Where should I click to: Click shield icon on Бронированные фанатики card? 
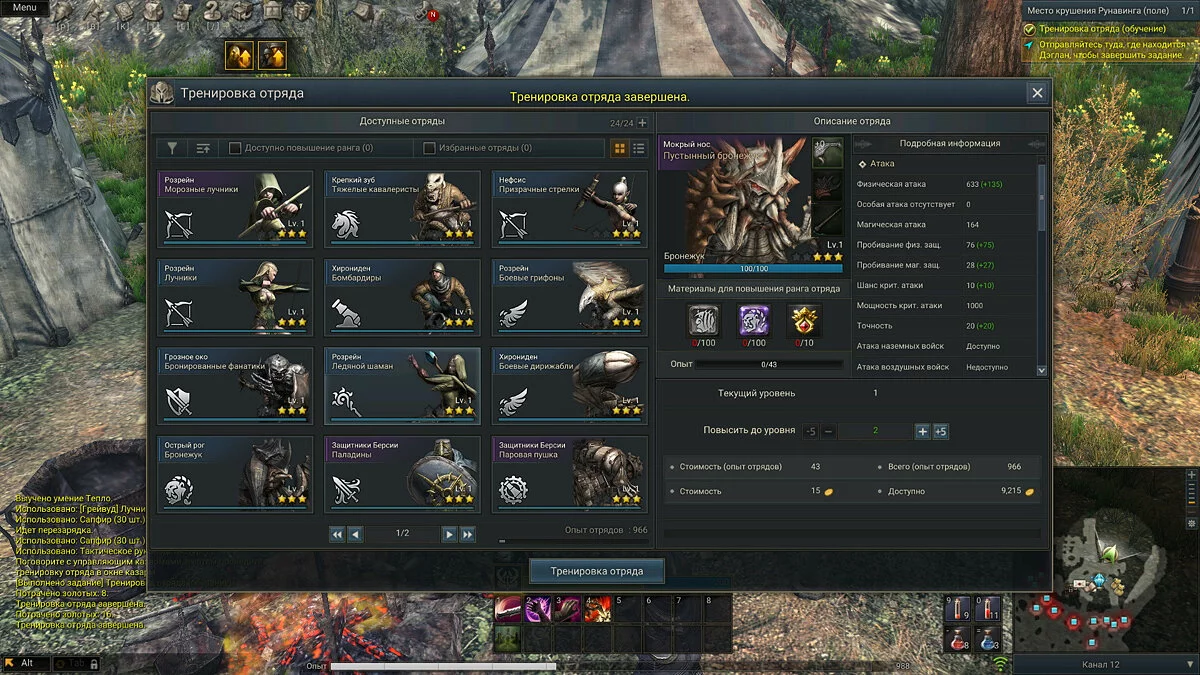[x=179, y=401]
